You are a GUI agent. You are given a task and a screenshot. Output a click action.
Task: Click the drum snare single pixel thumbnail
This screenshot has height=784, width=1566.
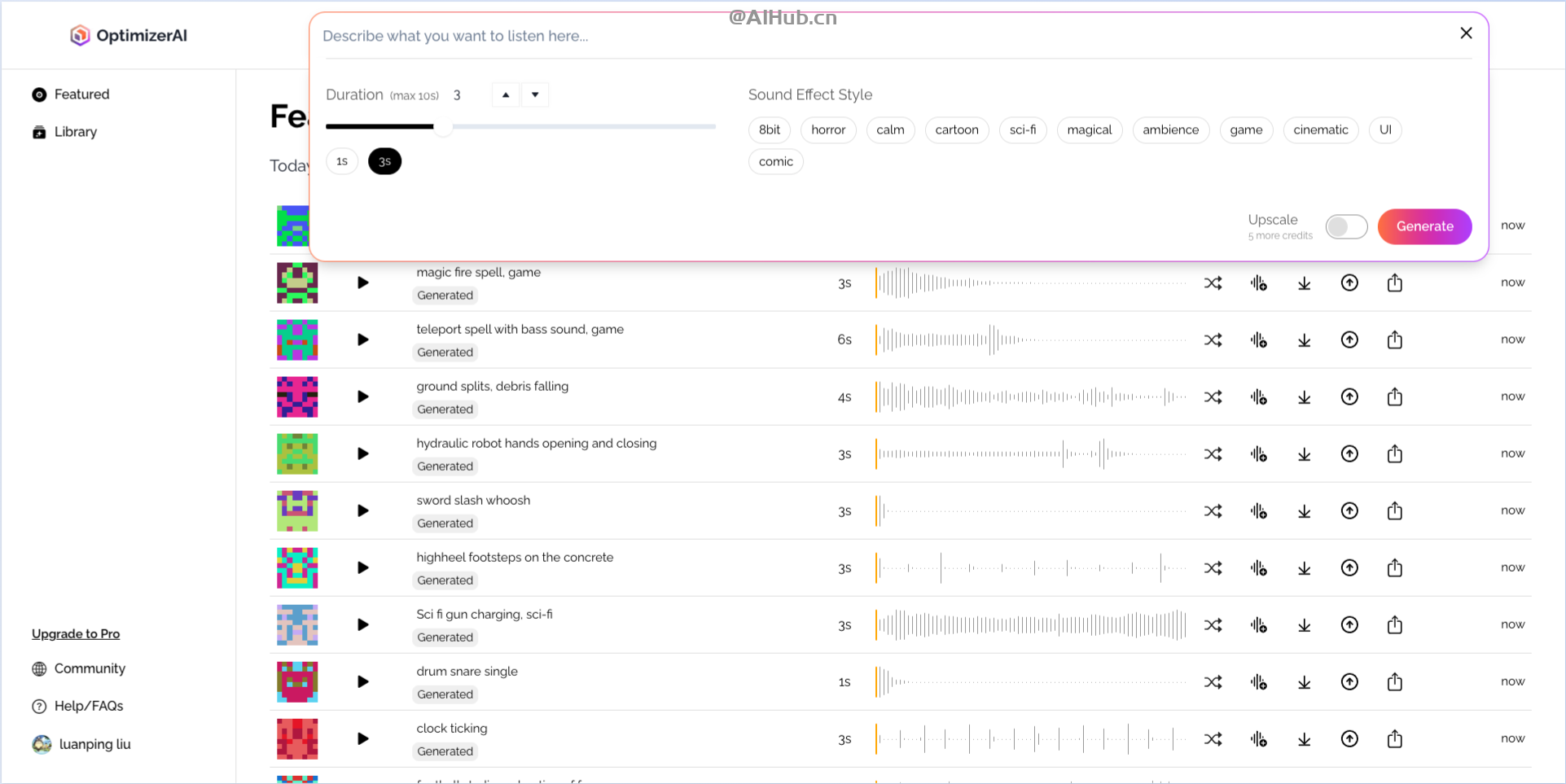point(297,682)
